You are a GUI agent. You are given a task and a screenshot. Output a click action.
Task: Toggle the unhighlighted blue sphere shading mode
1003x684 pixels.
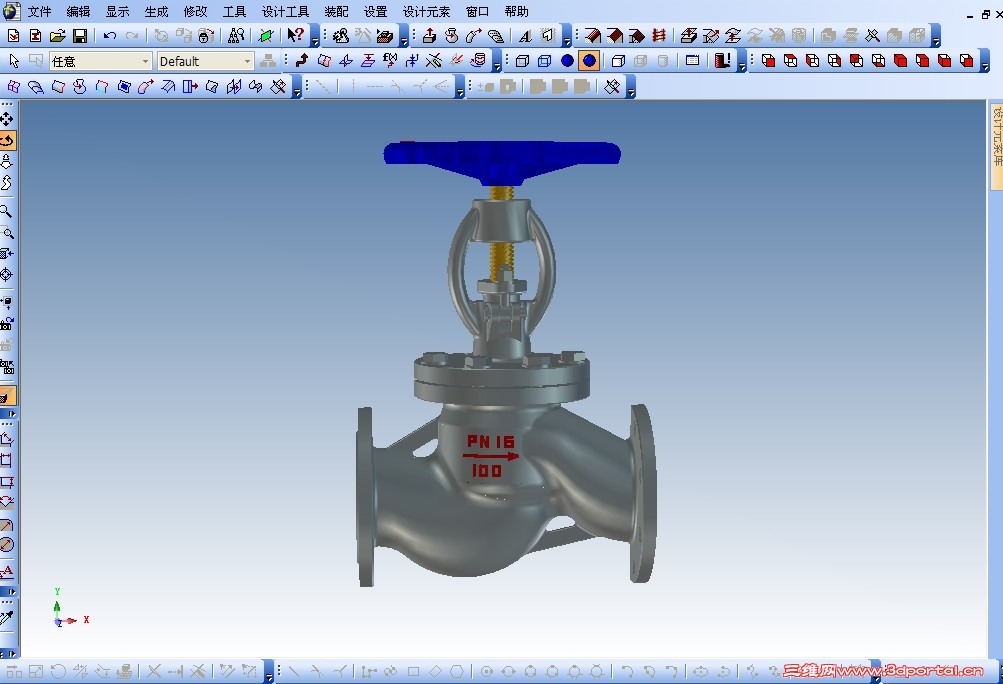[567, 61]
